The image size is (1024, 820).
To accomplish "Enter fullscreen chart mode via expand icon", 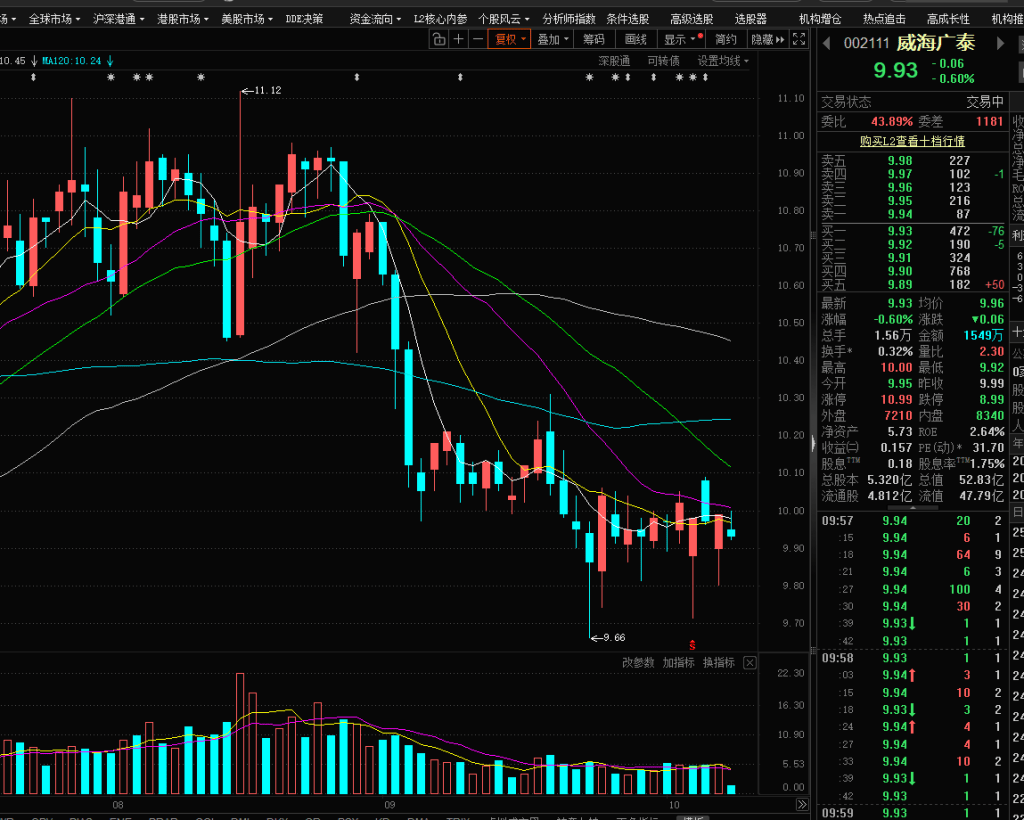I will 798,39.
